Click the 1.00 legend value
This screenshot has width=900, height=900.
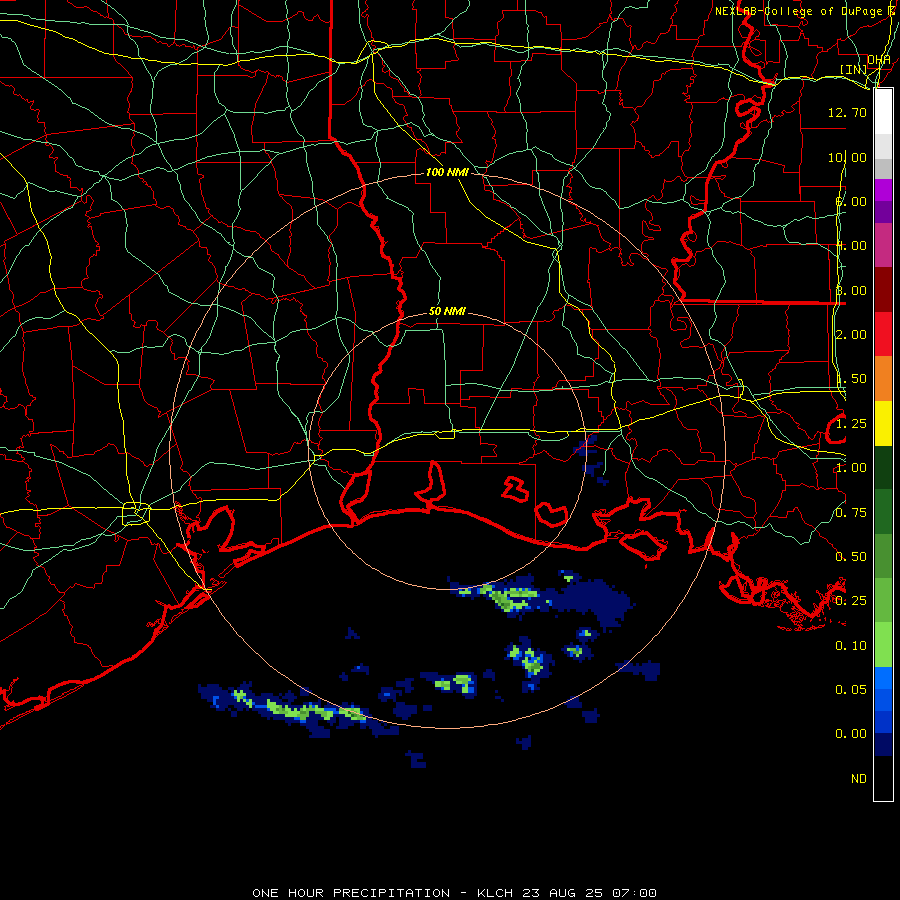click(x=851, y=468)
